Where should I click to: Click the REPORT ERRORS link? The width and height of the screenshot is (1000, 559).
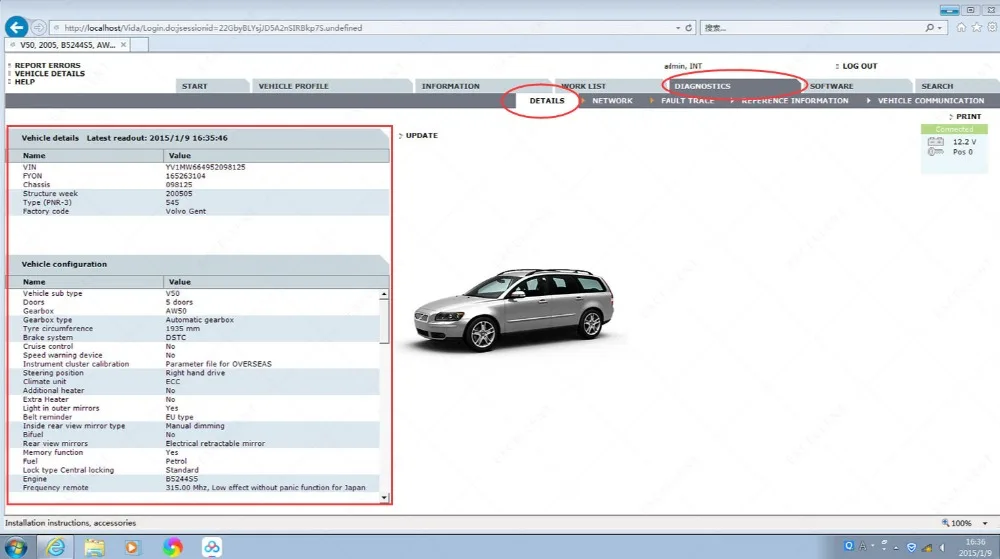coord(47,65)
